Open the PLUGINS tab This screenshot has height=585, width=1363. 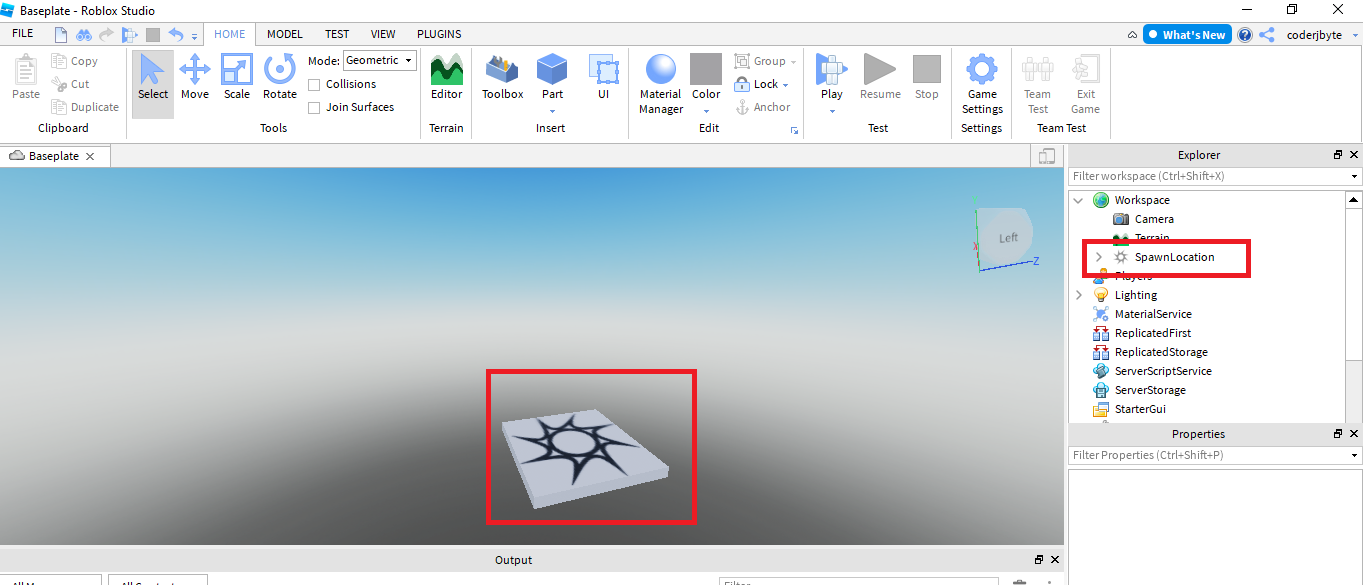pos(439,34)
